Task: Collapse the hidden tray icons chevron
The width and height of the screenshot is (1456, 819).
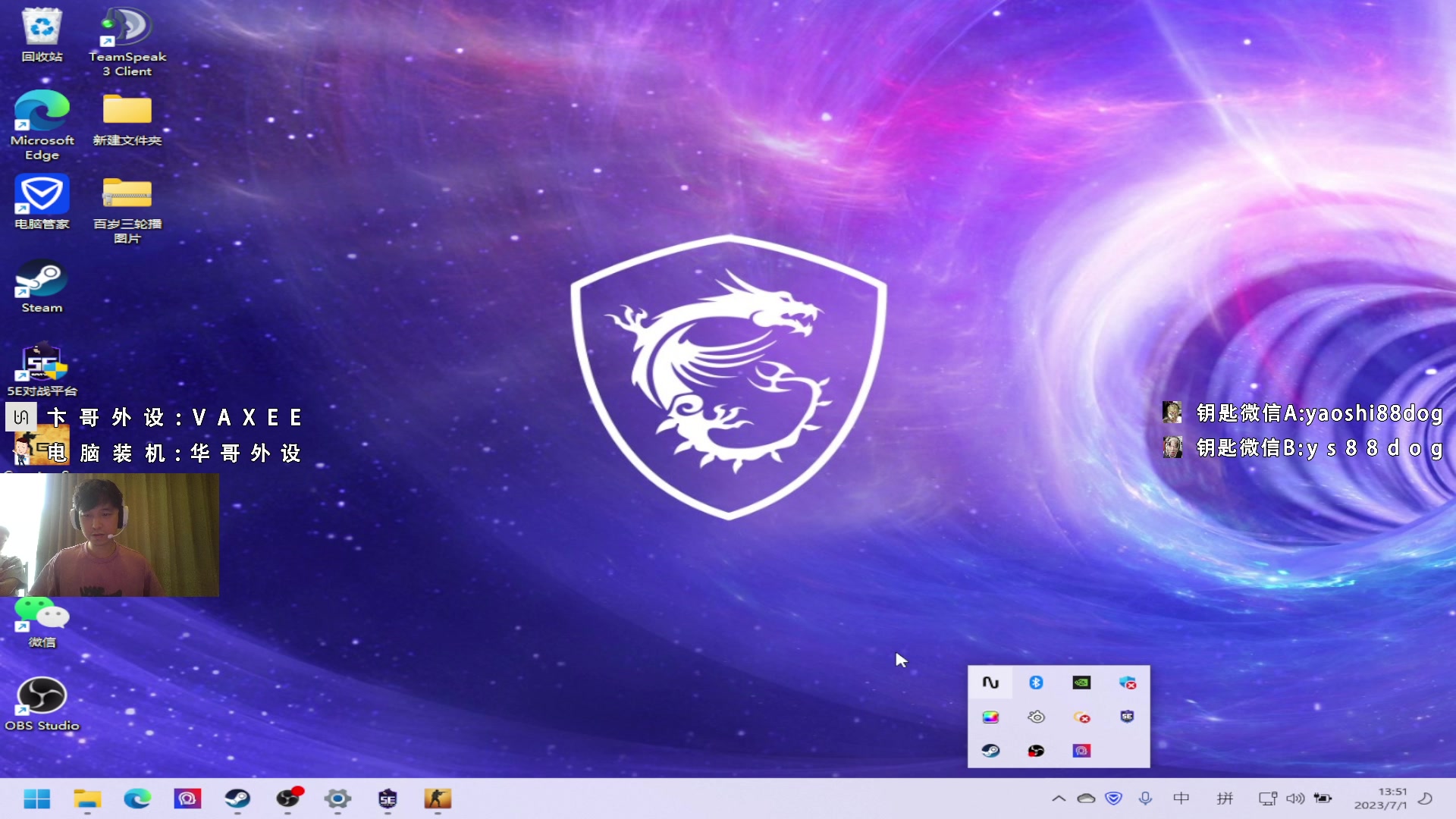Action: (1059, 799)
